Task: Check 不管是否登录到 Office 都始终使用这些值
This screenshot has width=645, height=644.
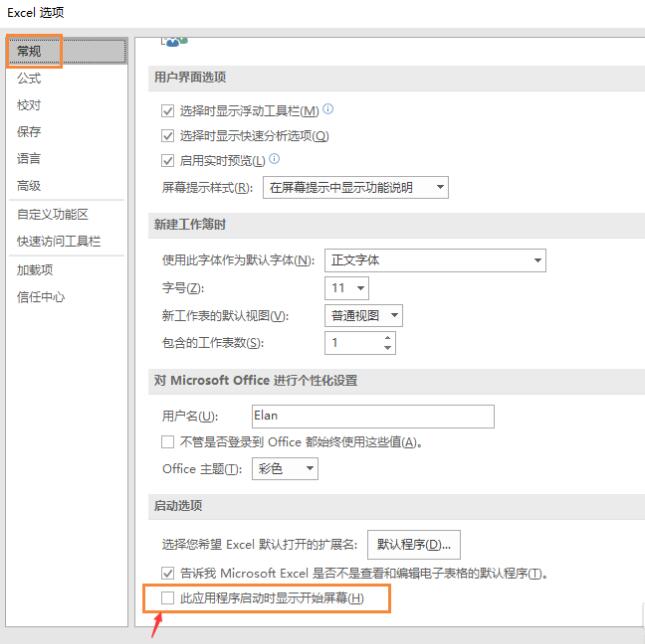Action: click(x=167, y=442)
